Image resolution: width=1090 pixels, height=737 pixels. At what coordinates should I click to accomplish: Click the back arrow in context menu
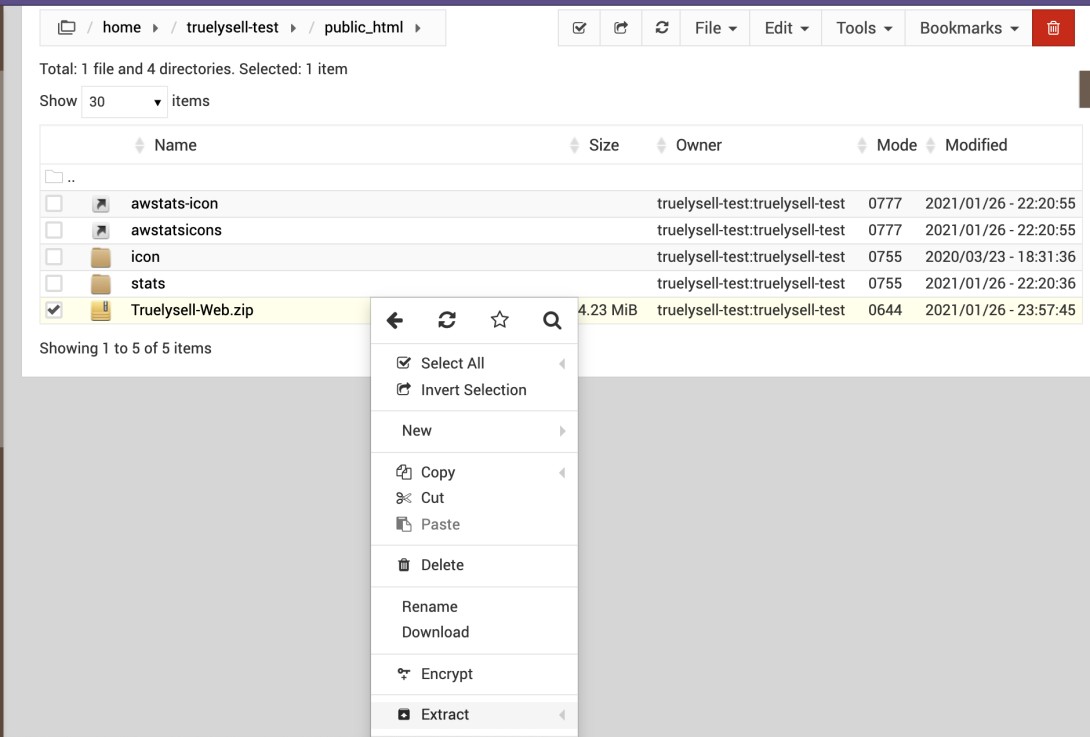tap(395, 320)
